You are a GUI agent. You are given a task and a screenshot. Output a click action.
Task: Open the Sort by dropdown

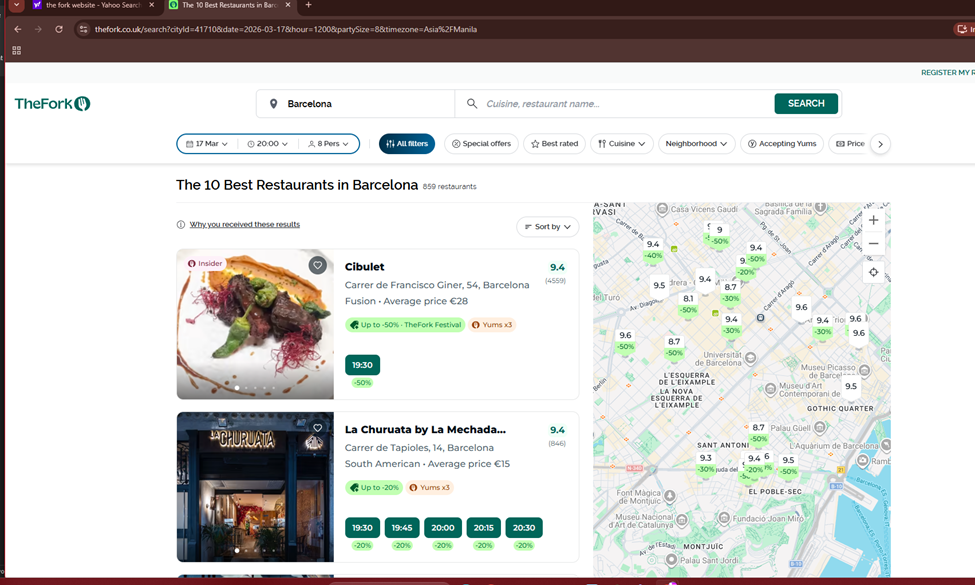click(x=548, y=227)
